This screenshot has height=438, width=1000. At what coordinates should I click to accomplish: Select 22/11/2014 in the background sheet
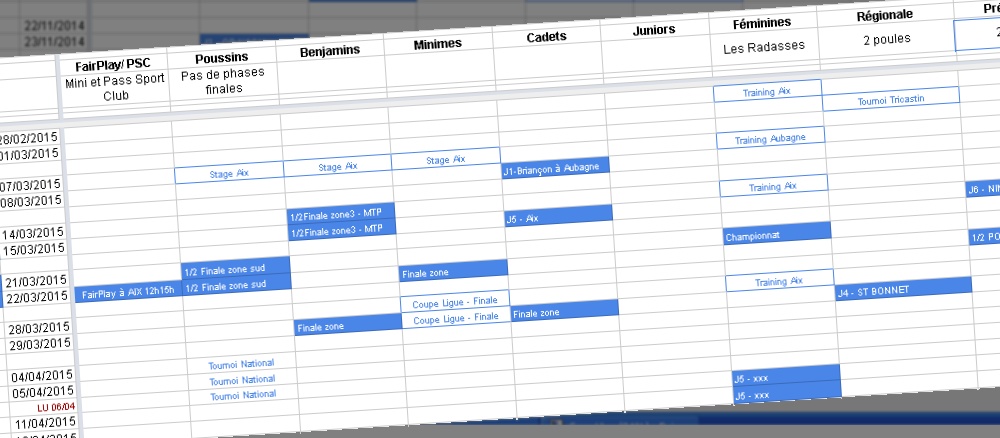point(54,26)
